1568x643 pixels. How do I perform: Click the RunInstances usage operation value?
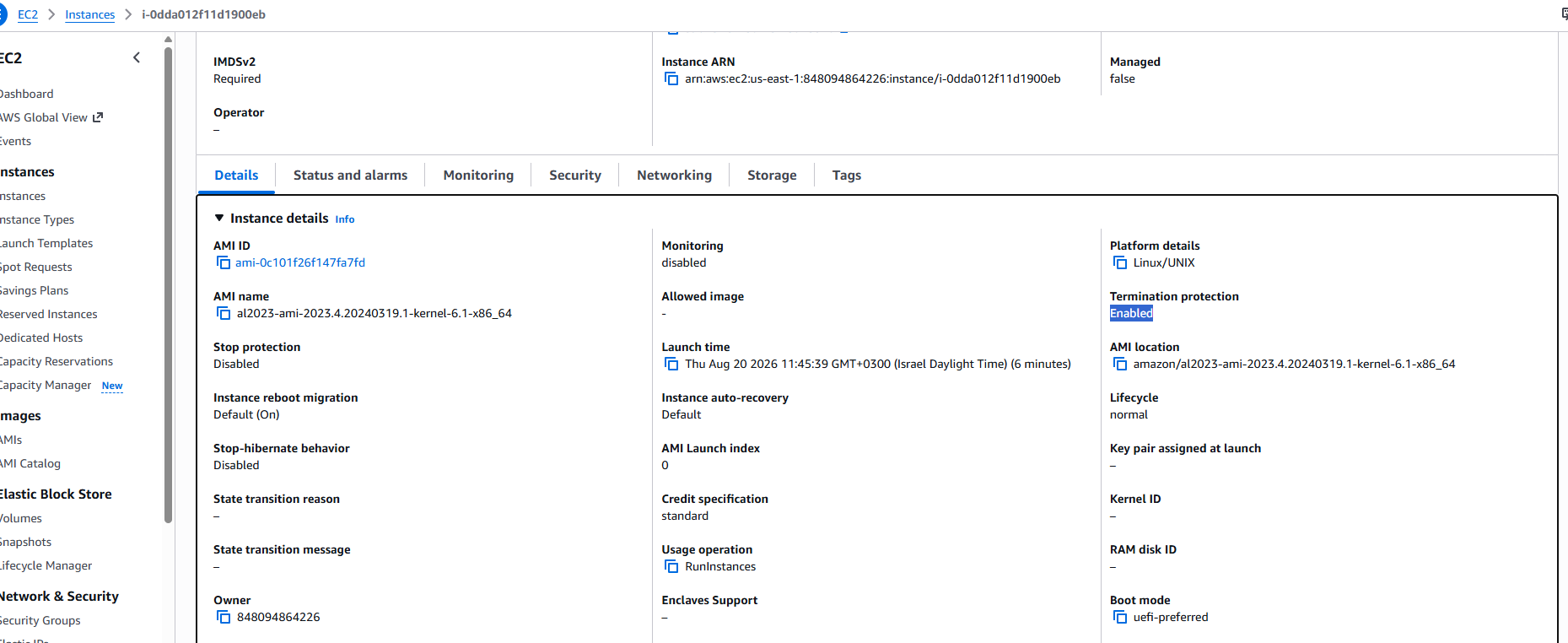(720, 566)
